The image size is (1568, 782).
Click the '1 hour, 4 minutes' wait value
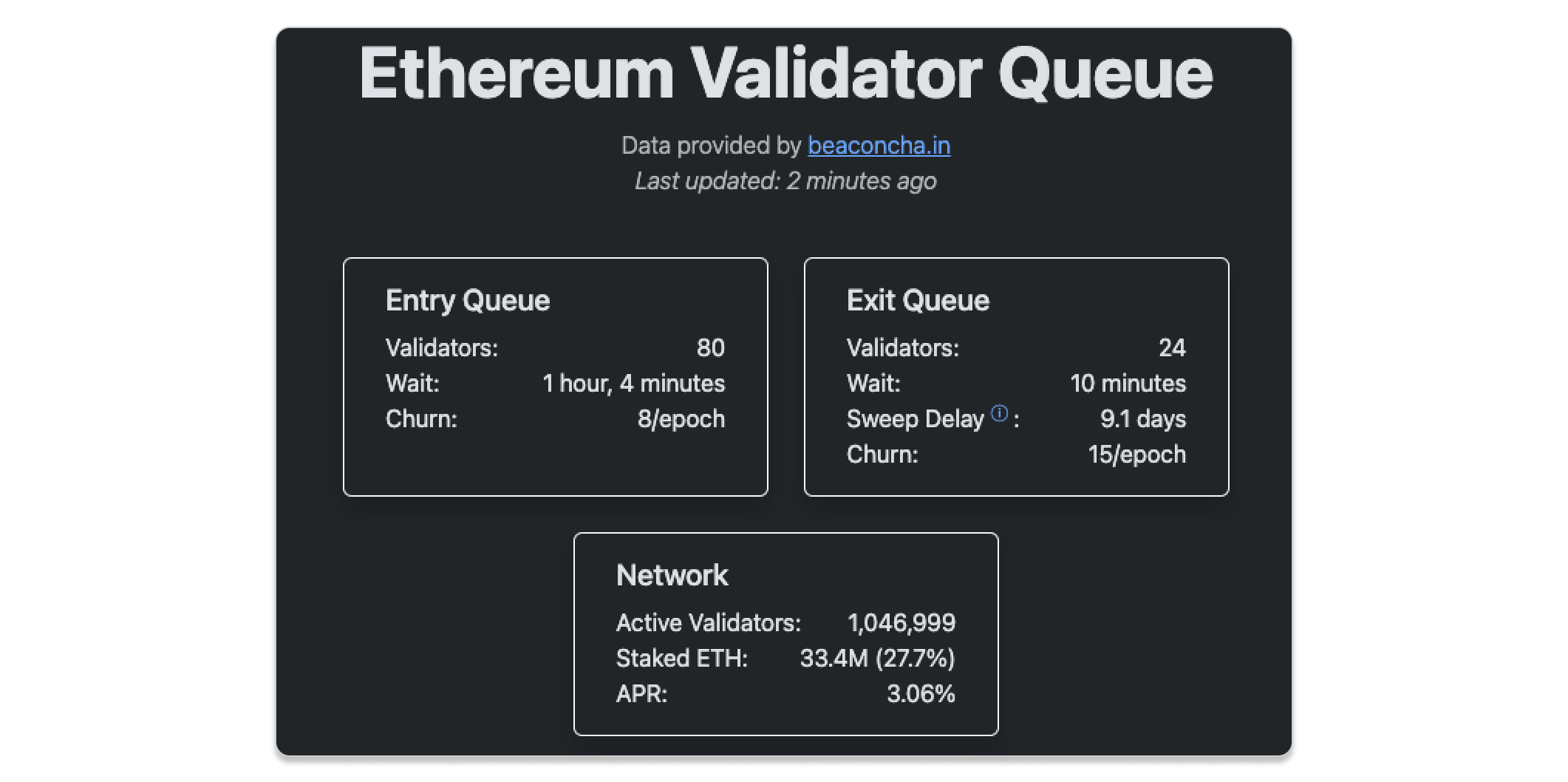[x=633, y=383]
